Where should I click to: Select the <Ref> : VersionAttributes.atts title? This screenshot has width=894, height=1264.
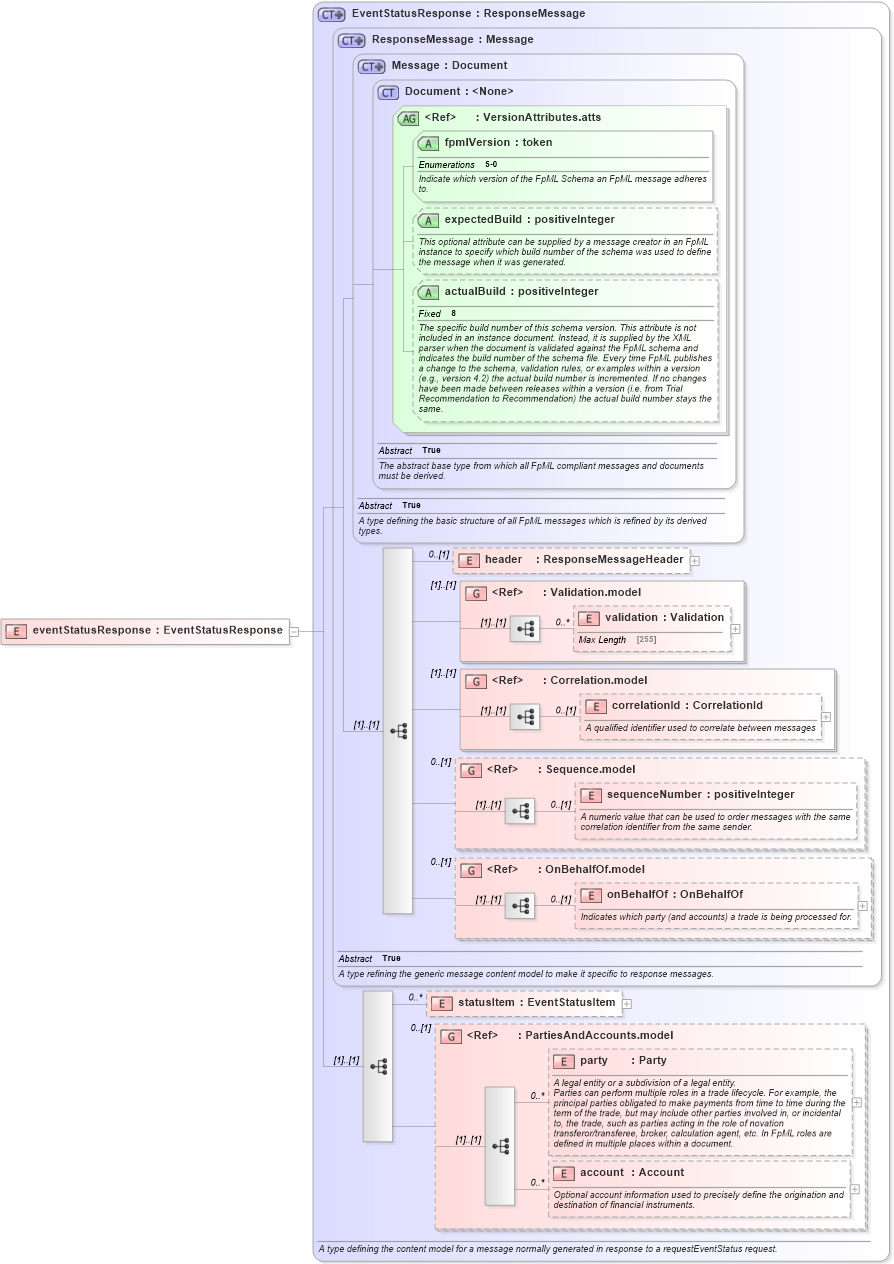coord(514,118)
